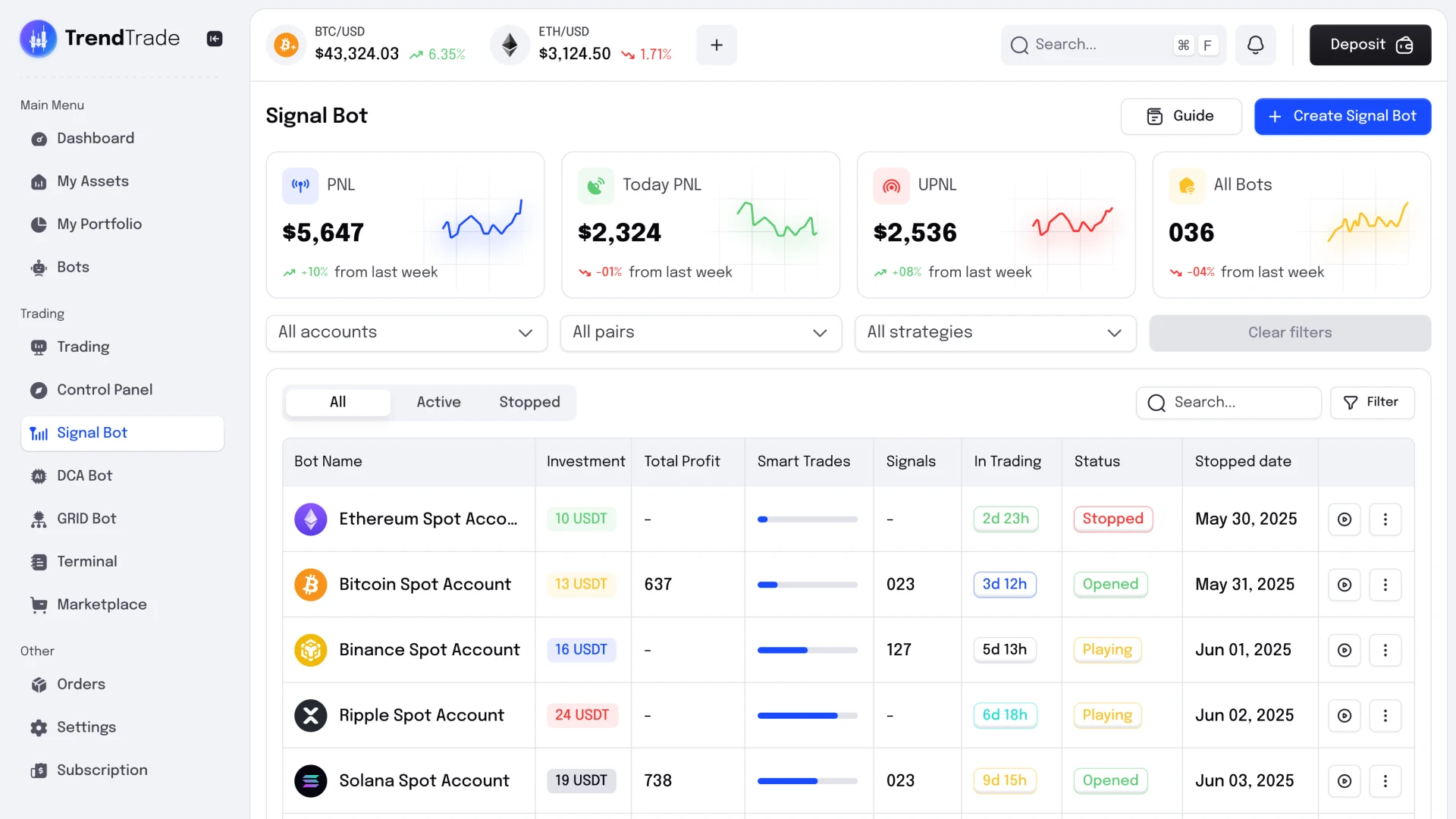Image resolution: width=1456 pixels, height=819 pixels.
Task: Open the GRID Bot page
Action: 86,519
